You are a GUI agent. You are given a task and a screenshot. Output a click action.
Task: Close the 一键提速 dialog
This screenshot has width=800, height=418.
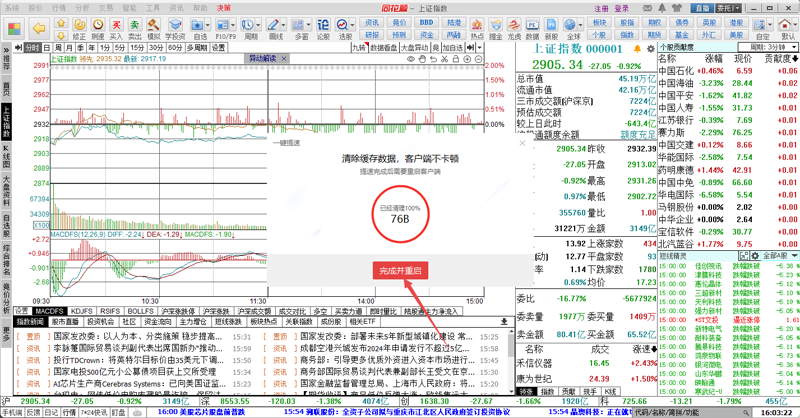[x=522, y=143]
